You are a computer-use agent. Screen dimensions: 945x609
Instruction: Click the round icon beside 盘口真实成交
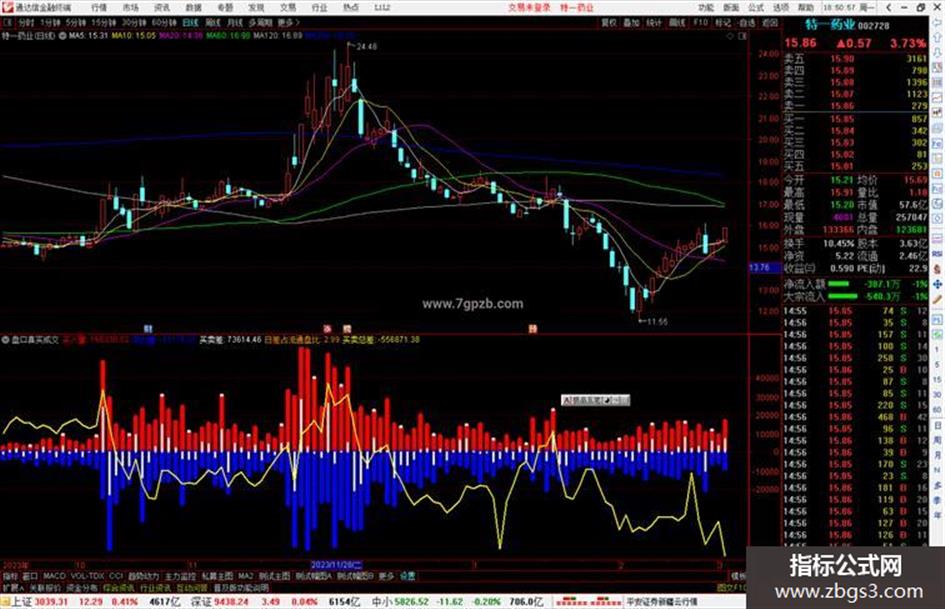[5, 340]
